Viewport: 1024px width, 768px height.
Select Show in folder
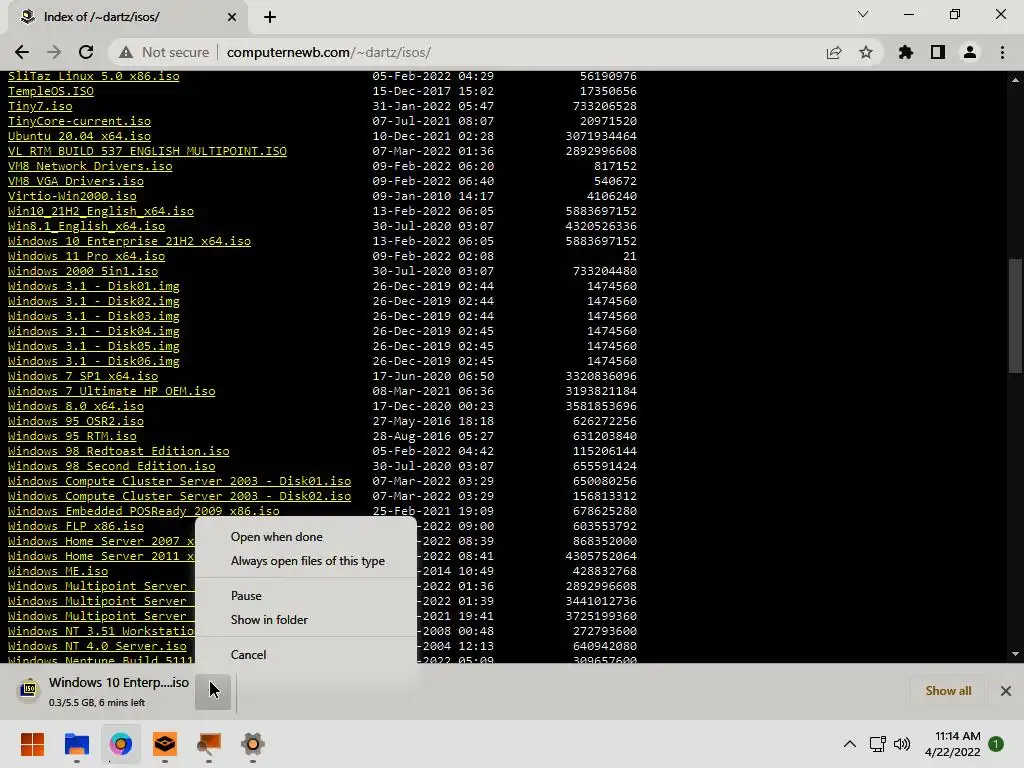pyautogui.click(x=306, y=620)
